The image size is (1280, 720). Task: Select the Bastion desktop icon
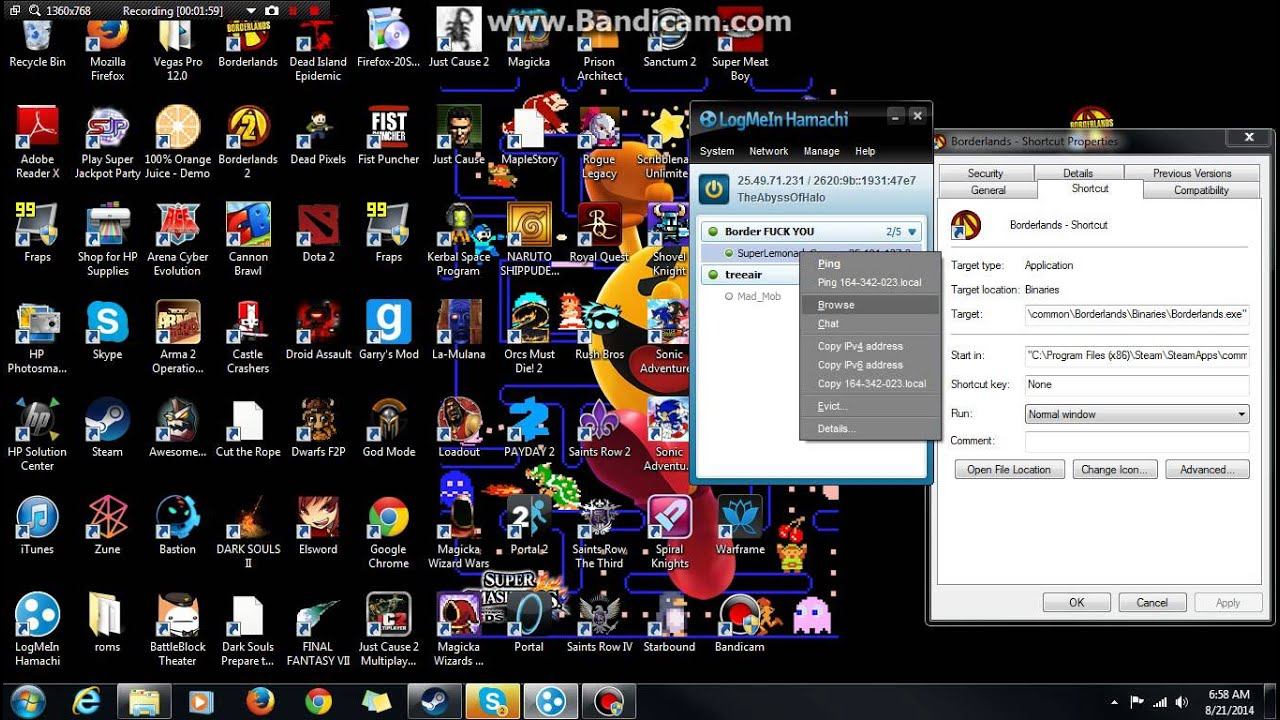click(x=177, y=524)
